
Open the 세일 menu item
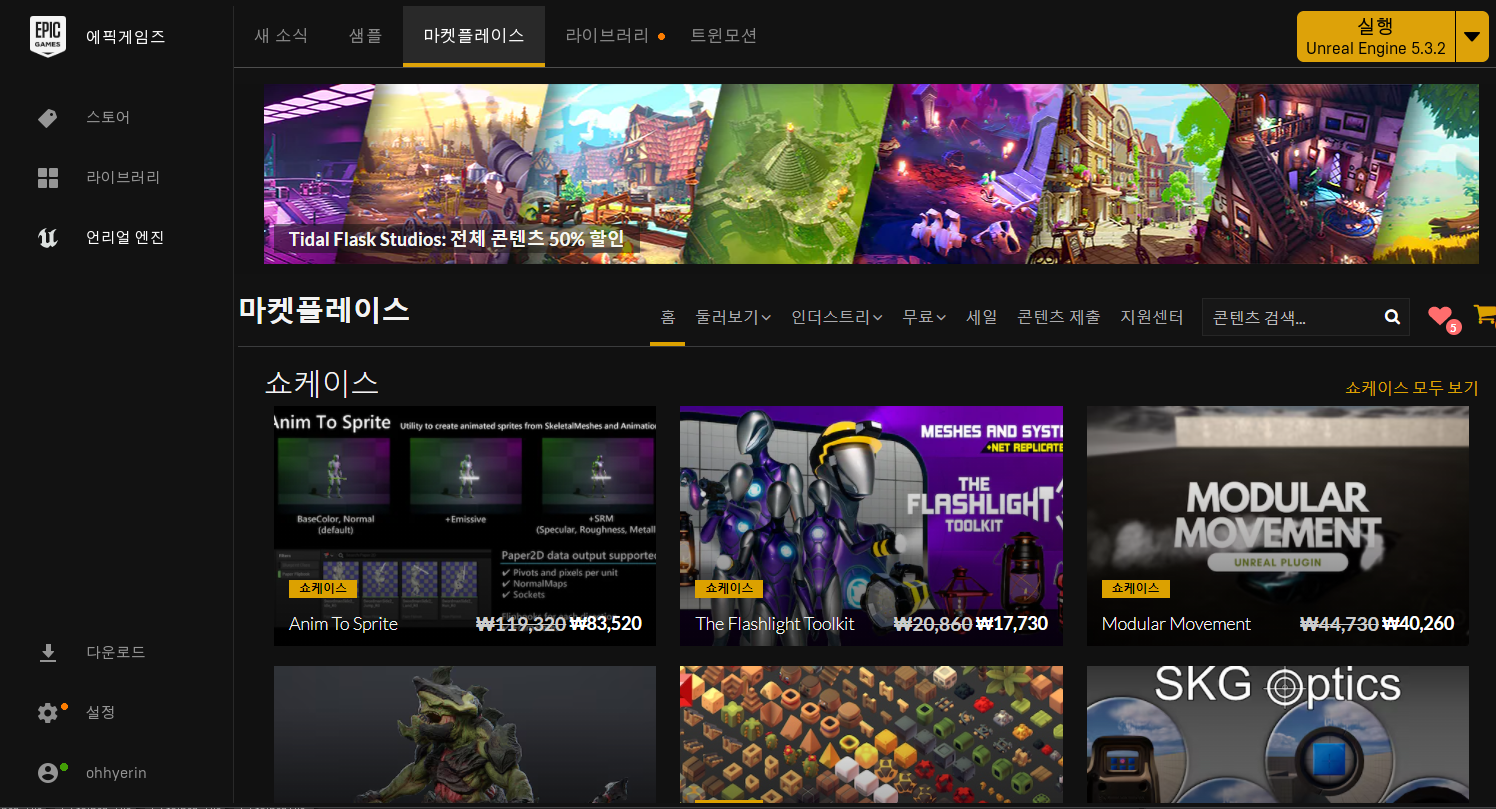[982, 317]
